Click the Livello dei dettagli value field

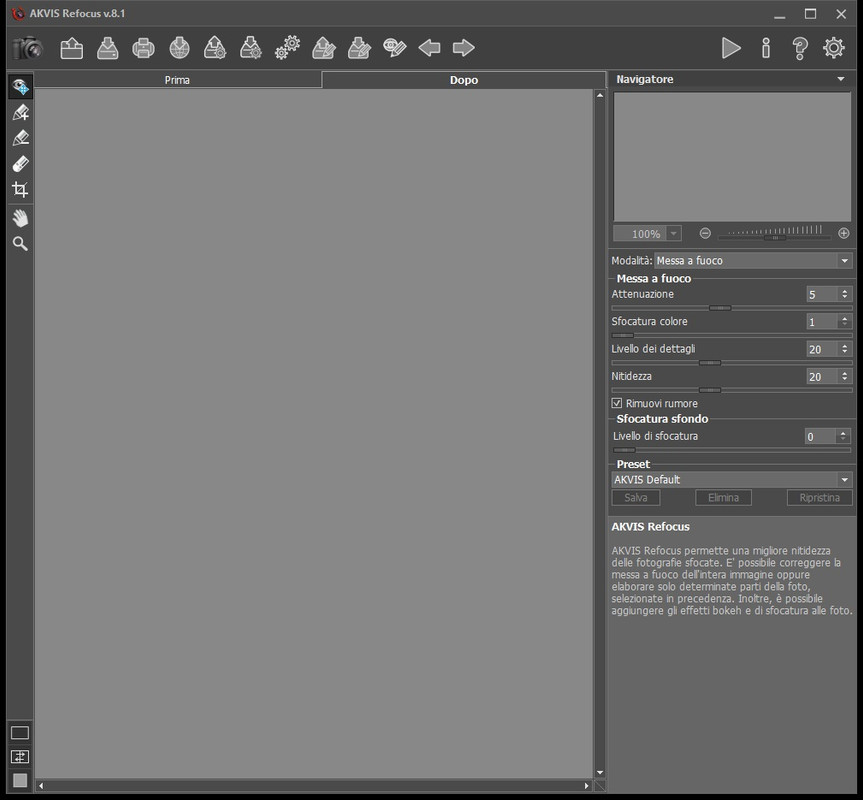(x=821, y=349)
